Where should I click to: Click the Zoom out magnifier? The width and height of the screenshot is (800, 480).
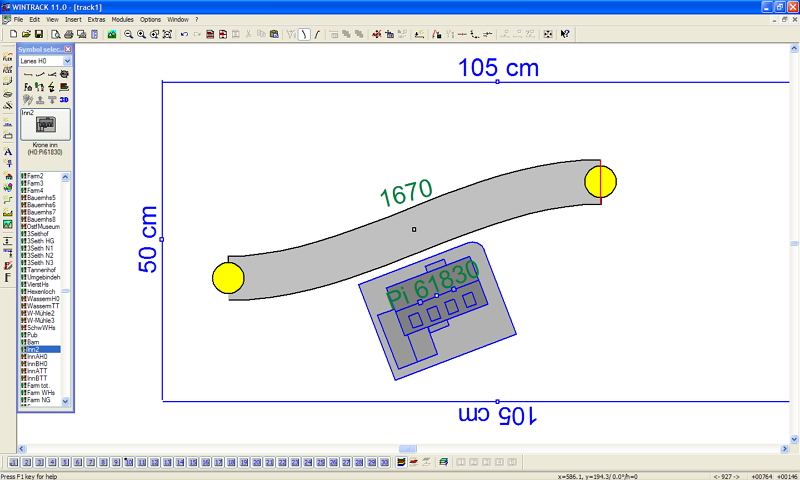pos(129,34)
